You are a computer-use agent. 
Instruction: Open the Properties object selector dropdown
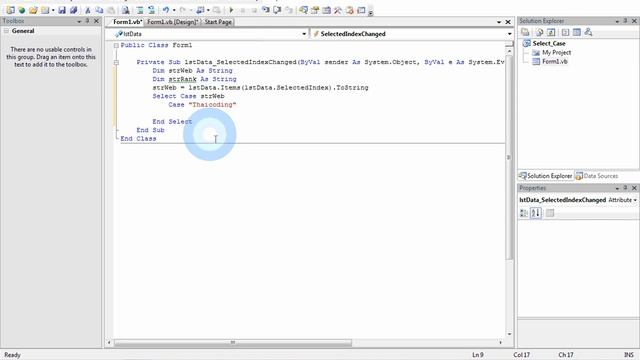(636, 200)
